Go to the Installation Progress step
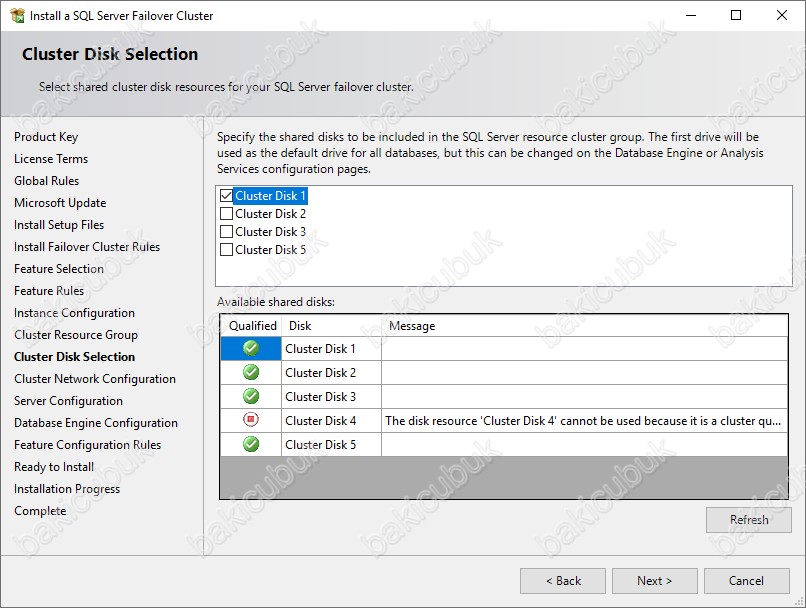This screenshot has width=806, height=608. click(x=67, y=489)
